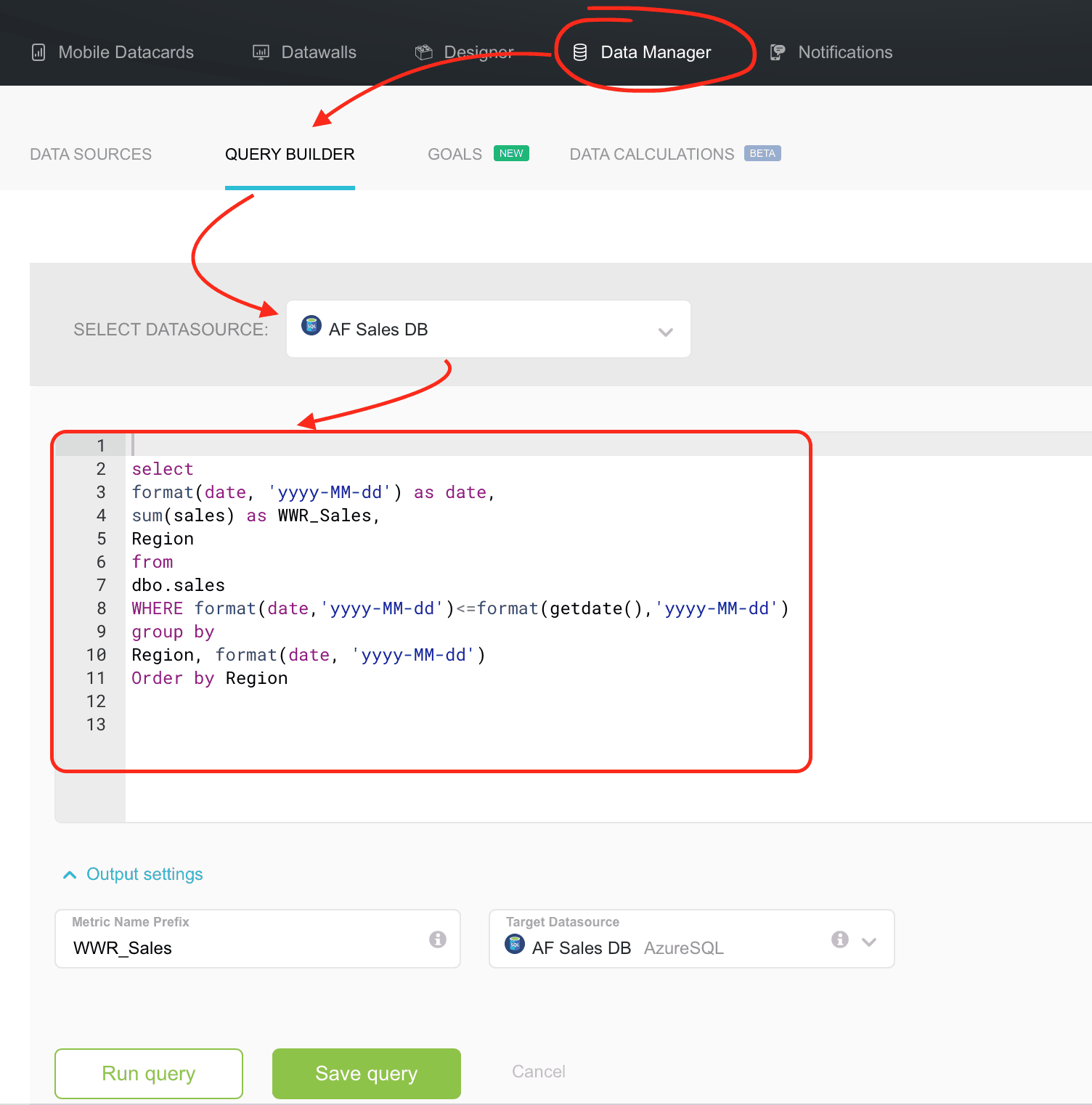Image resolution: width=1092 pixels, height=1105 pixels.
Task: Click the Mobile Datacards icon
Action: click(38, 52)
